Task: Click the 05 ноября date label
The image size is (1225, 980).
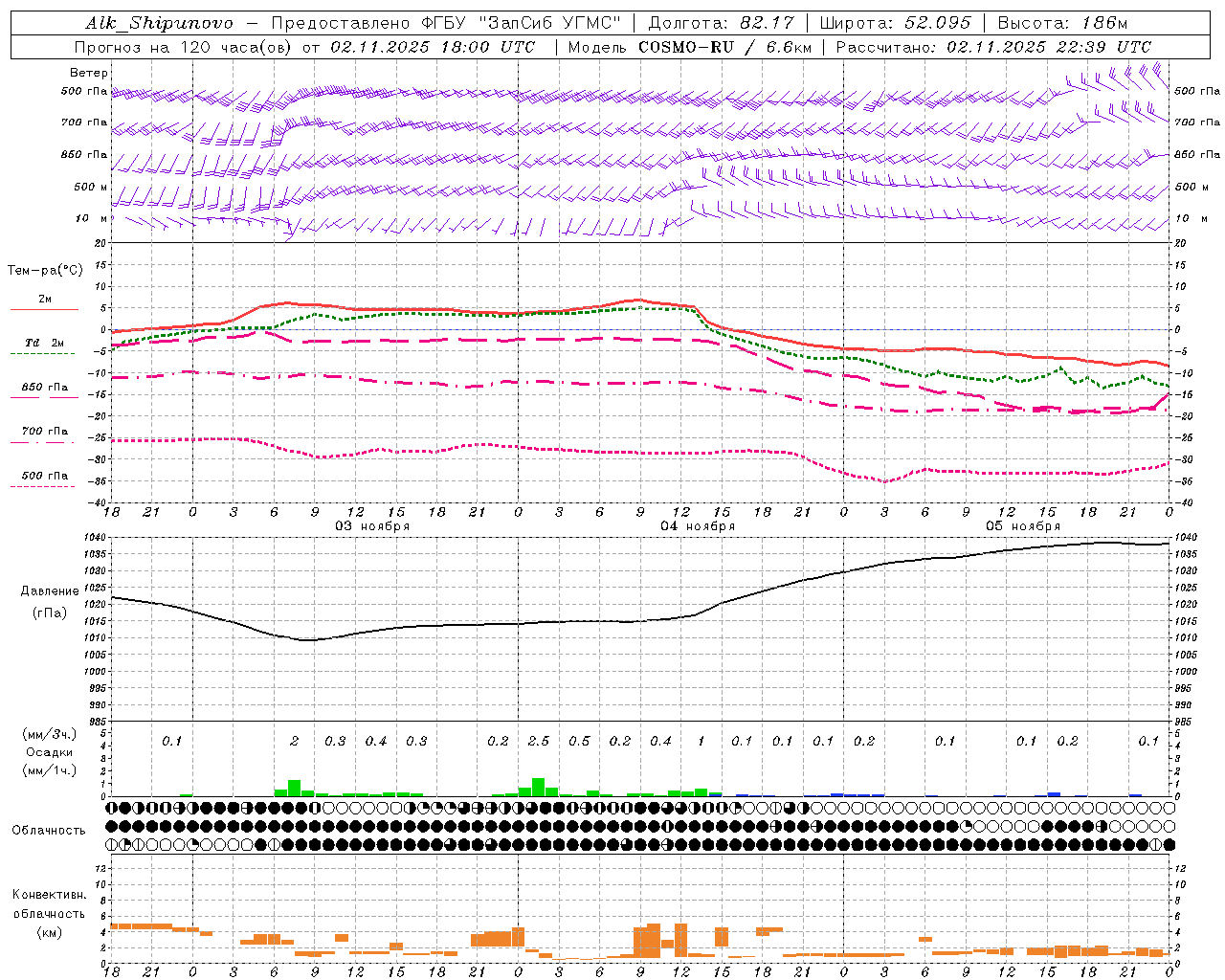Action: click(1023, 526)
